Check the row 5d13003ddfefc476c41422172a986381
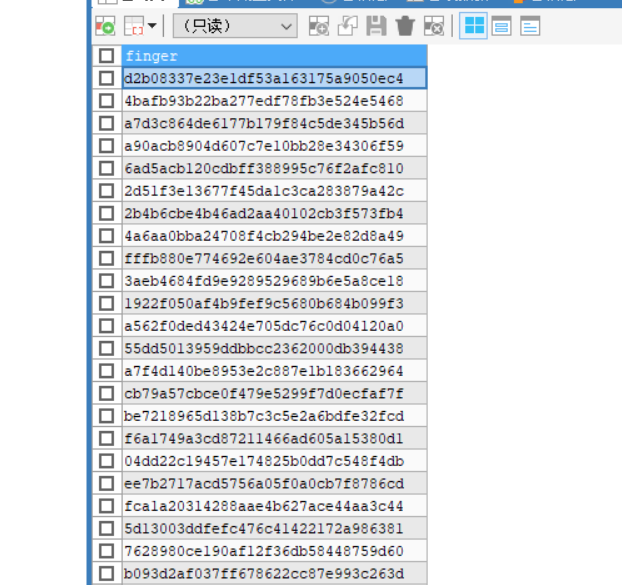622x585 pixels. [x=106, y=528]
